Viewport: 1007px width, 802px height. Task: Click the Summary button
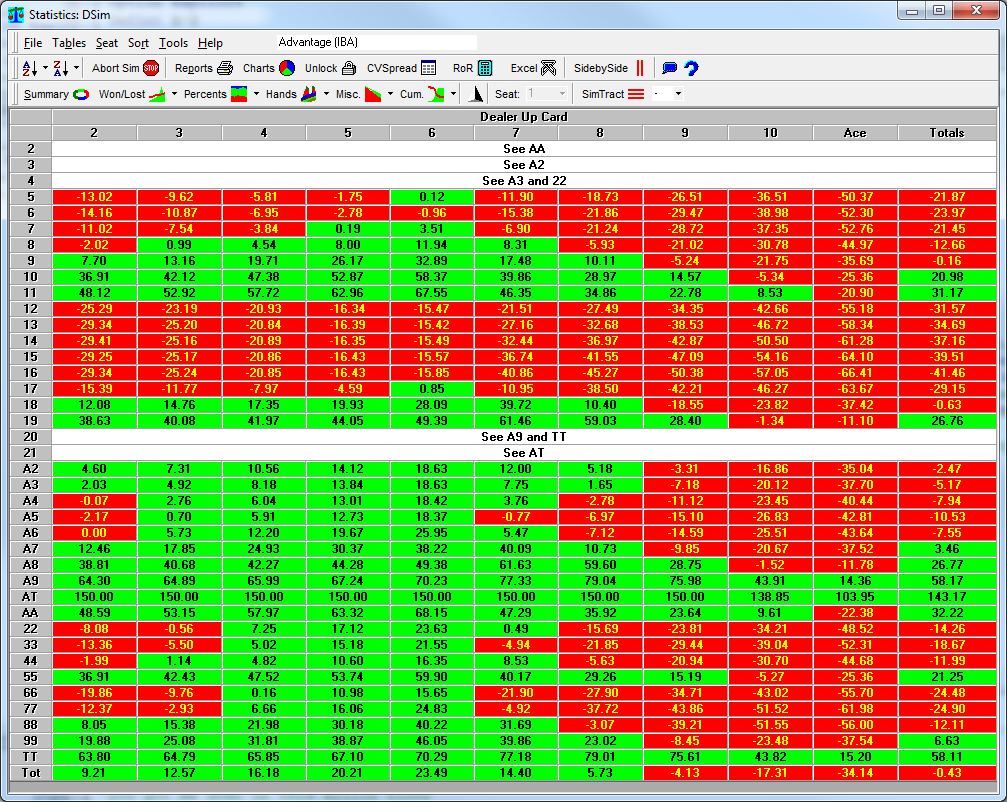point(56,94)
